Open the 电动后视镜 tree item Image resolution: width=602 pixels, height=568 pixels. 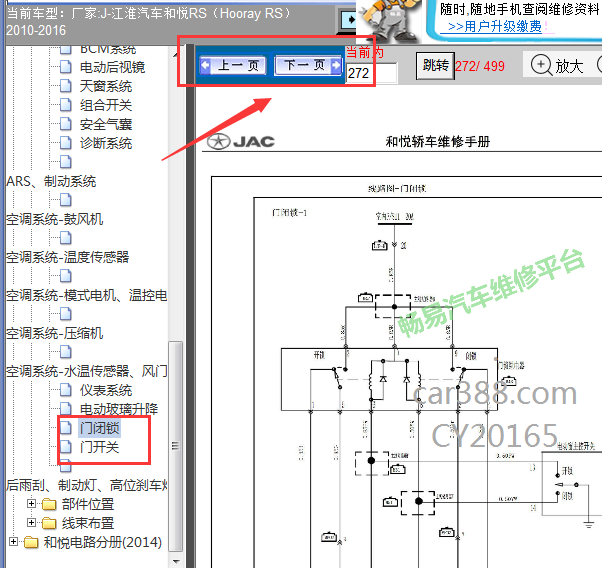coord(112,67)
